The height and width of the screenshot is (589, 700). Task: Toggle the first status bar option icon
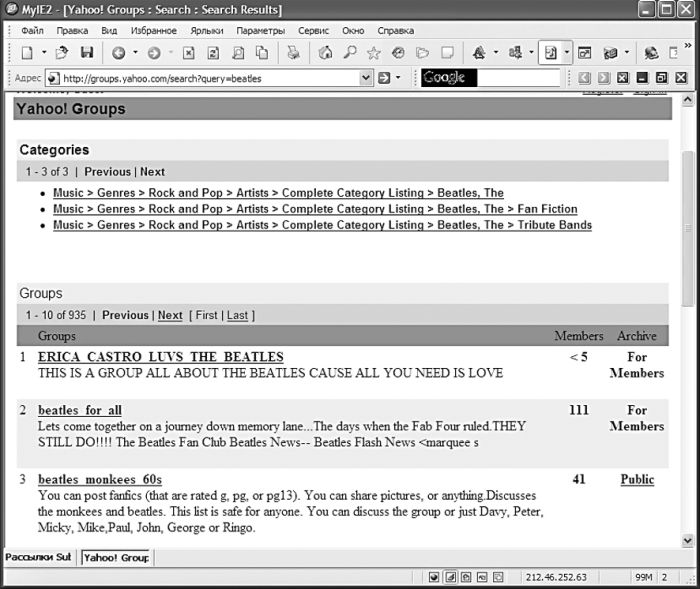pos(434,577)
